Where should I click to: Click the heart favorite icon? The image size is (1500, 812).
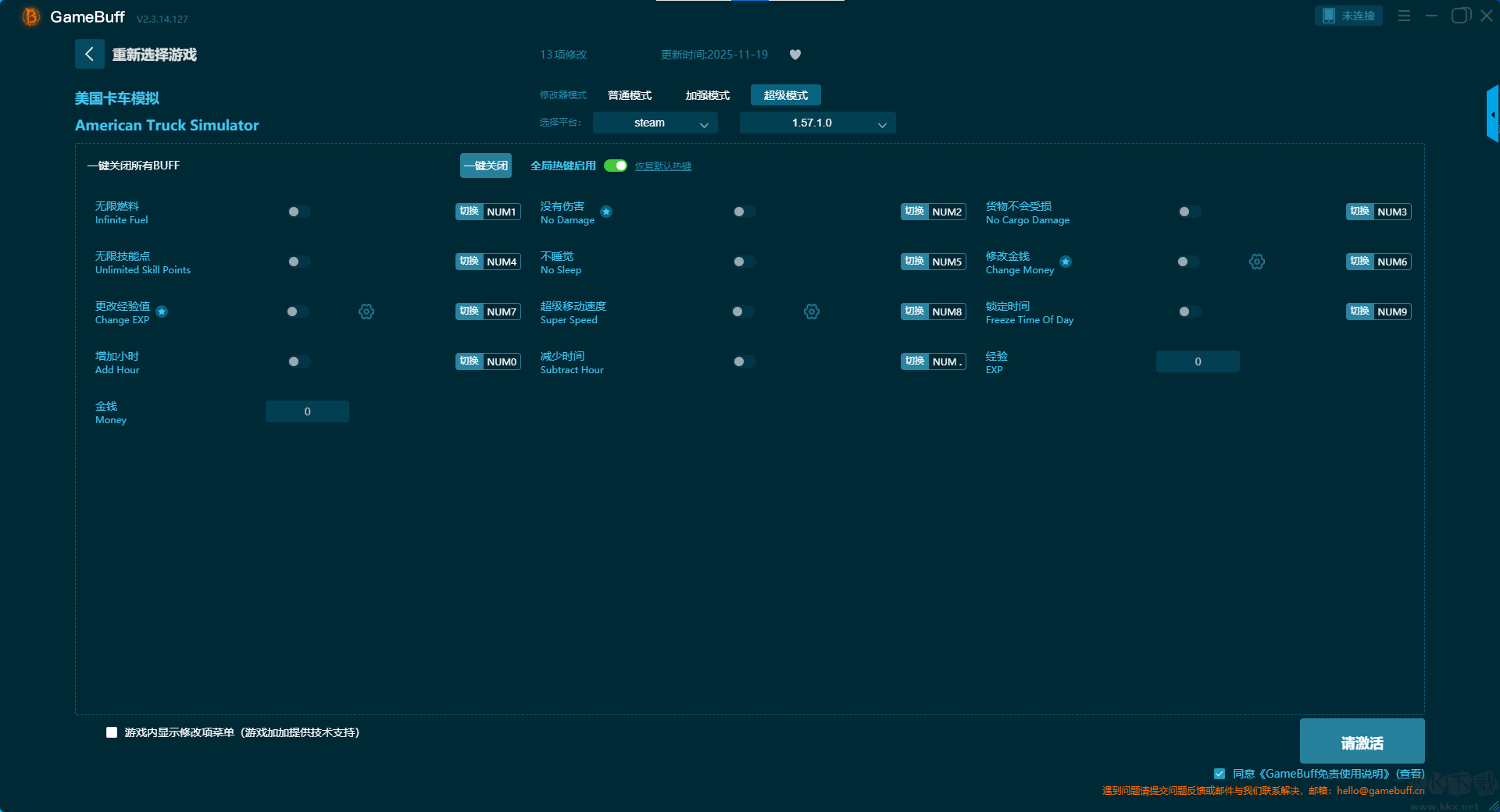pos(795,55)
